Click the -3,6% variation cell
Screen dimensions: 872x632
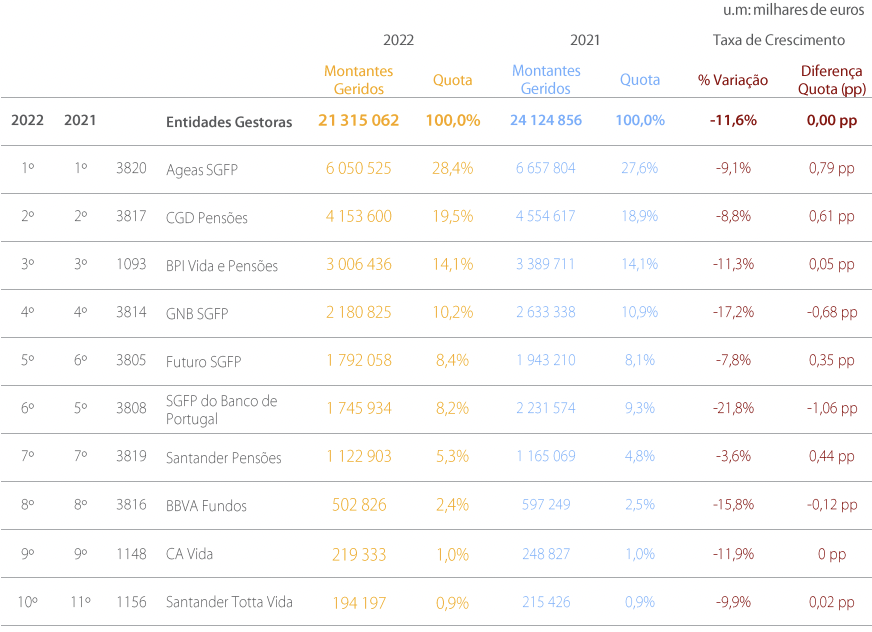[732, 456]
